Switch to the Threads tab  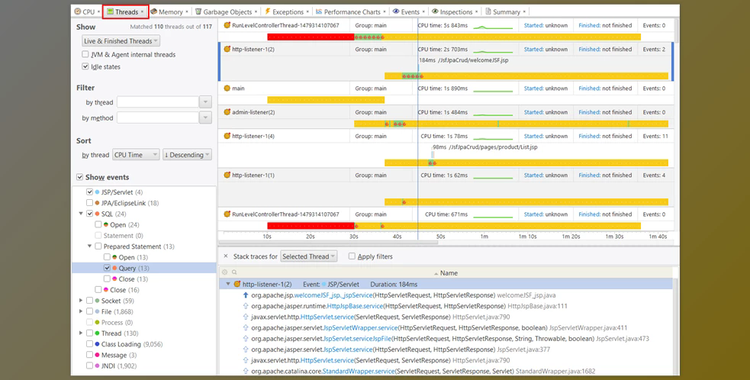126,12
